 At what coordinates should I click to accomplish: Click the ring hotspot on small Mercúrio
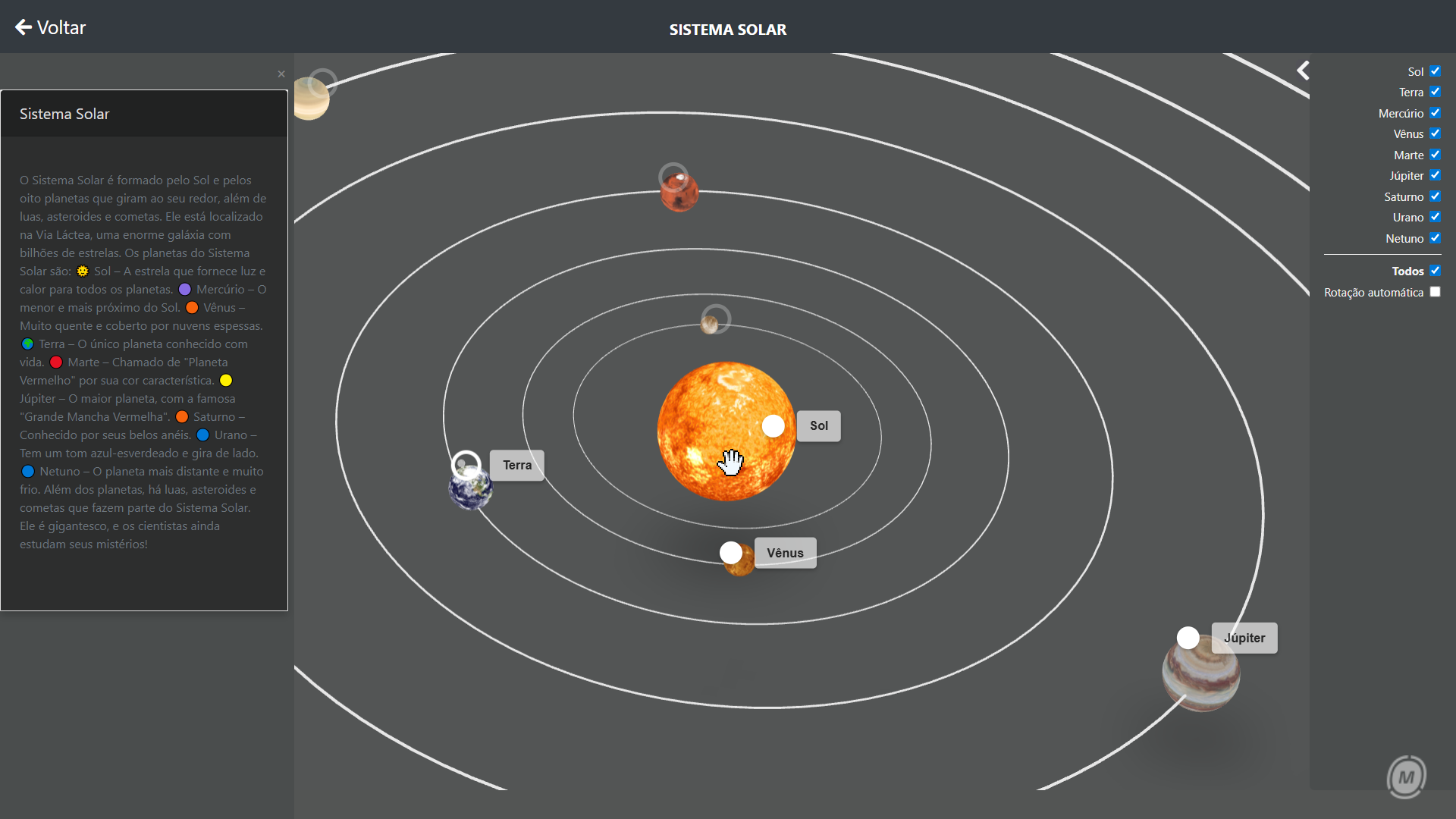tap(716, 318)
